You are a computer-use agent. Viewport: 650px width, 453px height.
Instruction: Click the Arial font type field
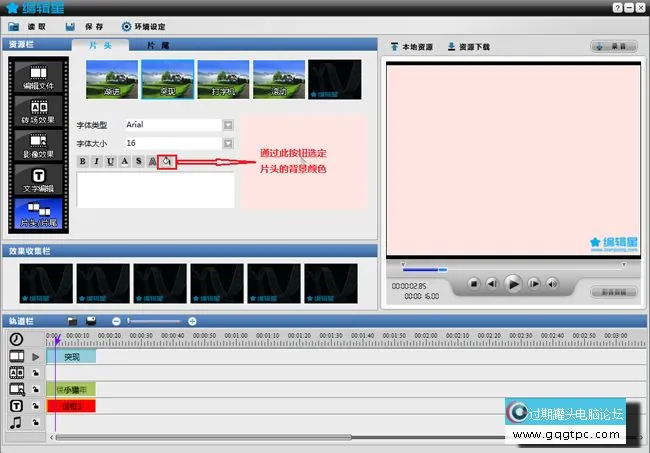[x=173, y=125]
